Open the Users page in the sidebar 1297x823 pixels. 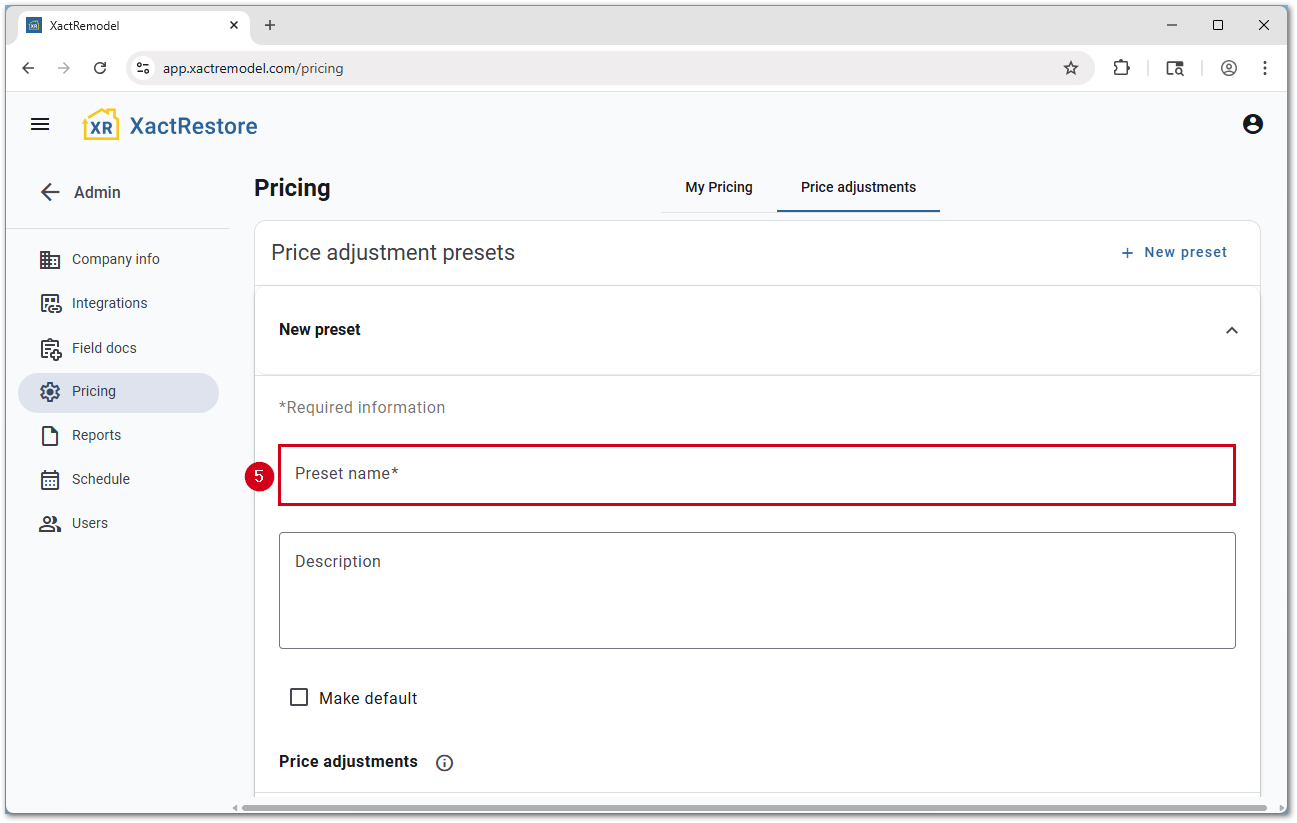click(x=89, y=523)
